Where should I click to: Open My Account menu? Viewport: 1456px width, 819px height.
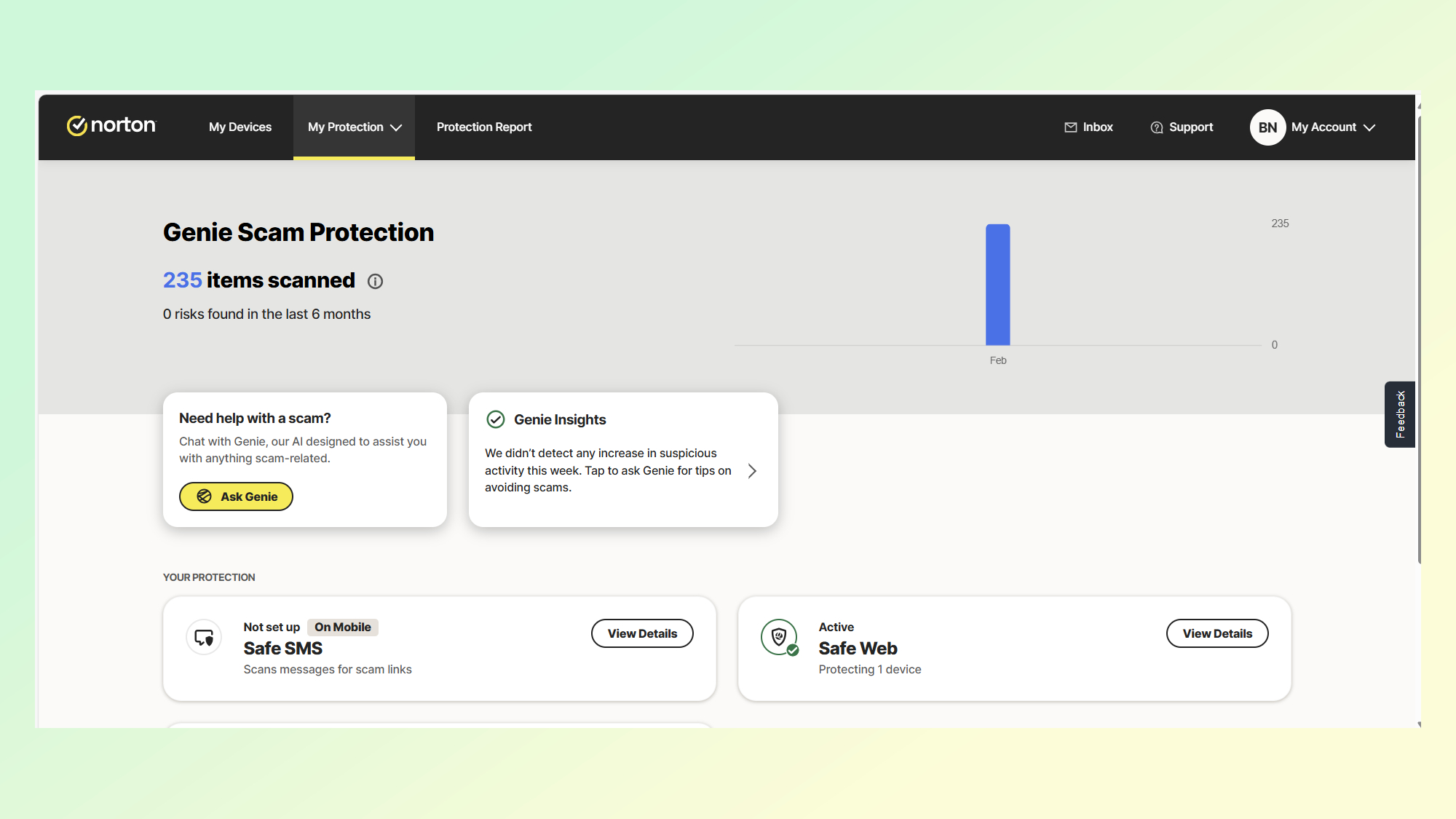pos(1313,127)
